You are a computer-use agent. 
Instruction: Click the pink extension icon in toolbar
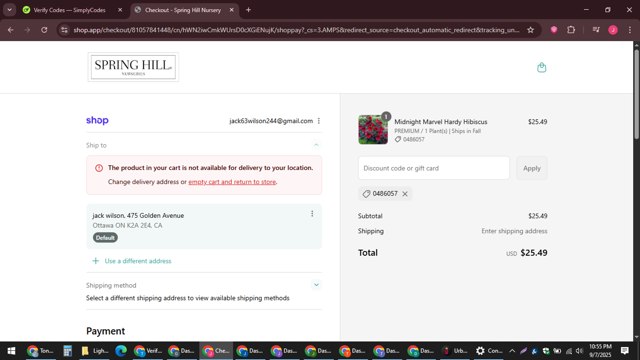click(x=554, y=30)
